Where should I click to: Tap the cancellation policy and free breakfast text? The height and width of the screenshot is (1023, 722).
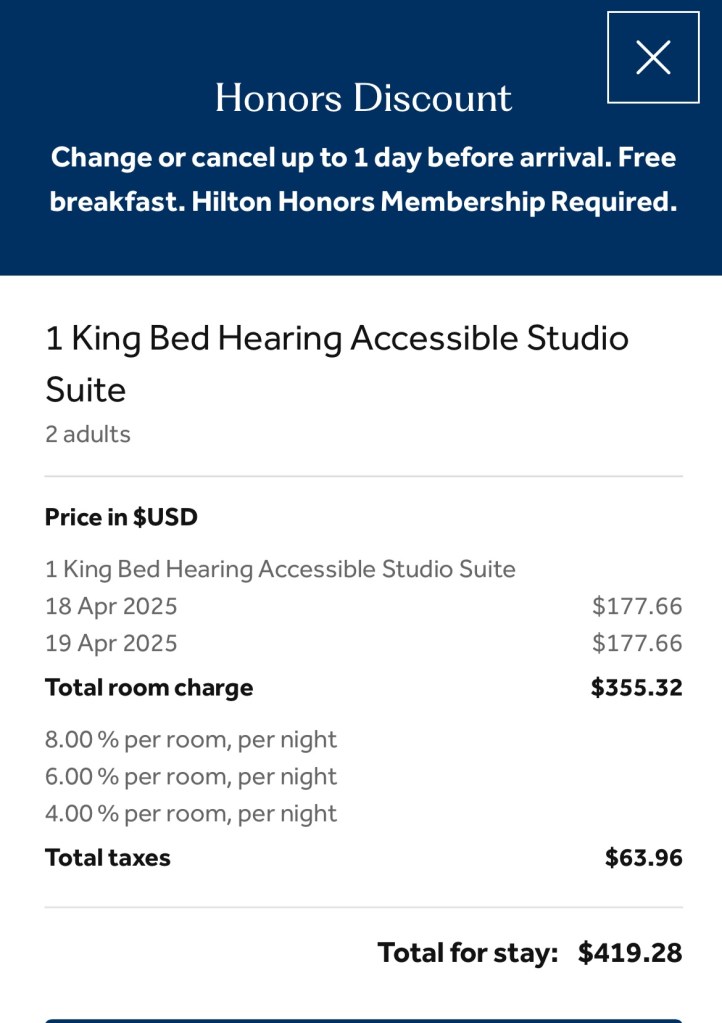[x=363, y=180]
